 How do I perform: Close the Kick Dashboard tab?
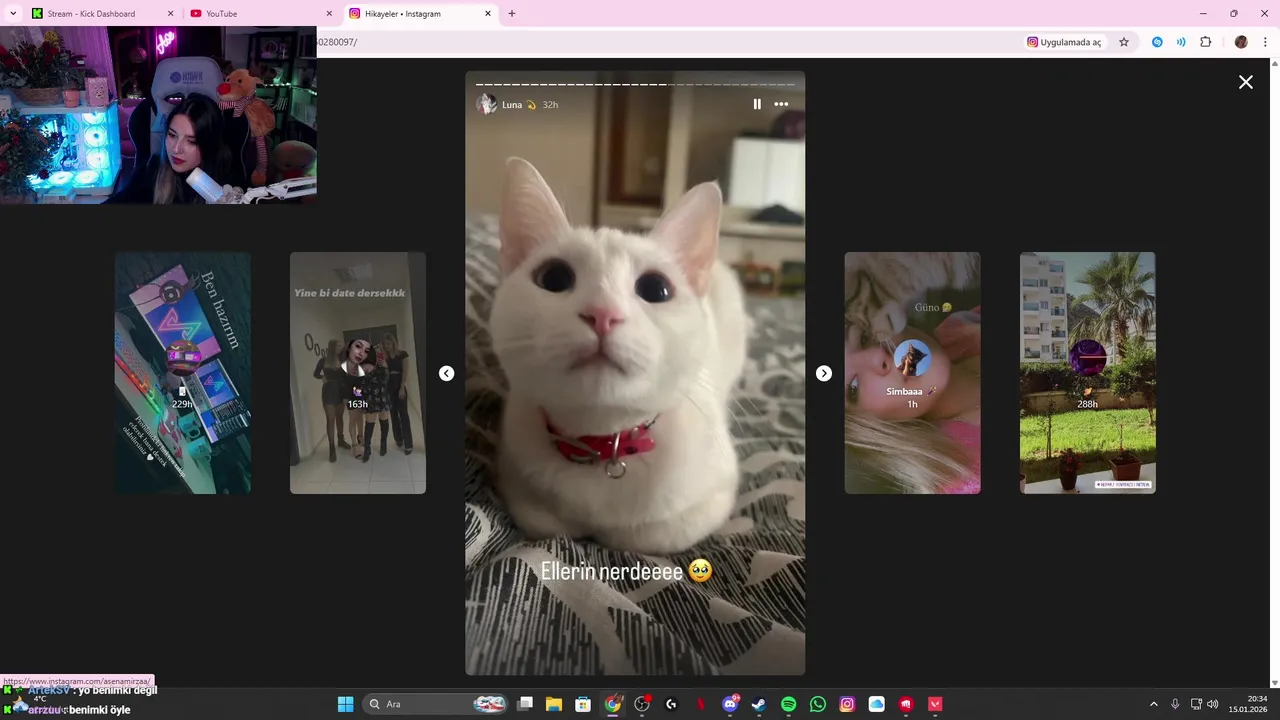(170, 14)
